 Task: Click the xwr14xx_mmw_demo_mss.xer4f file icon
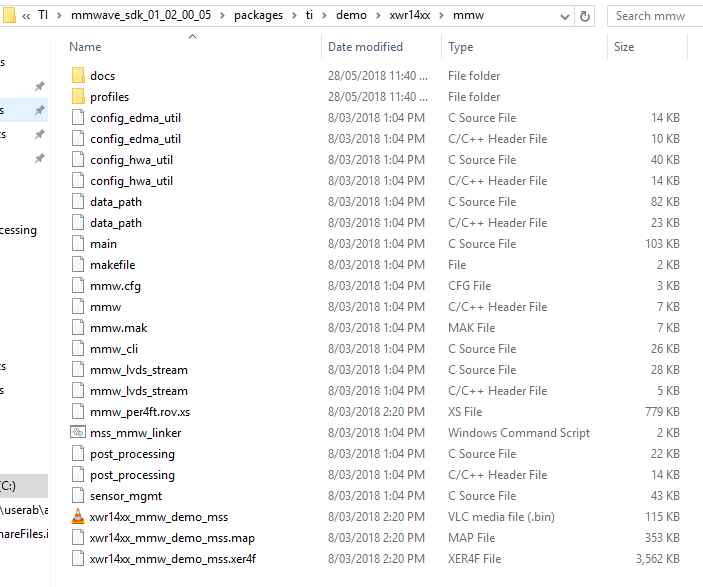tap(78, 559)
